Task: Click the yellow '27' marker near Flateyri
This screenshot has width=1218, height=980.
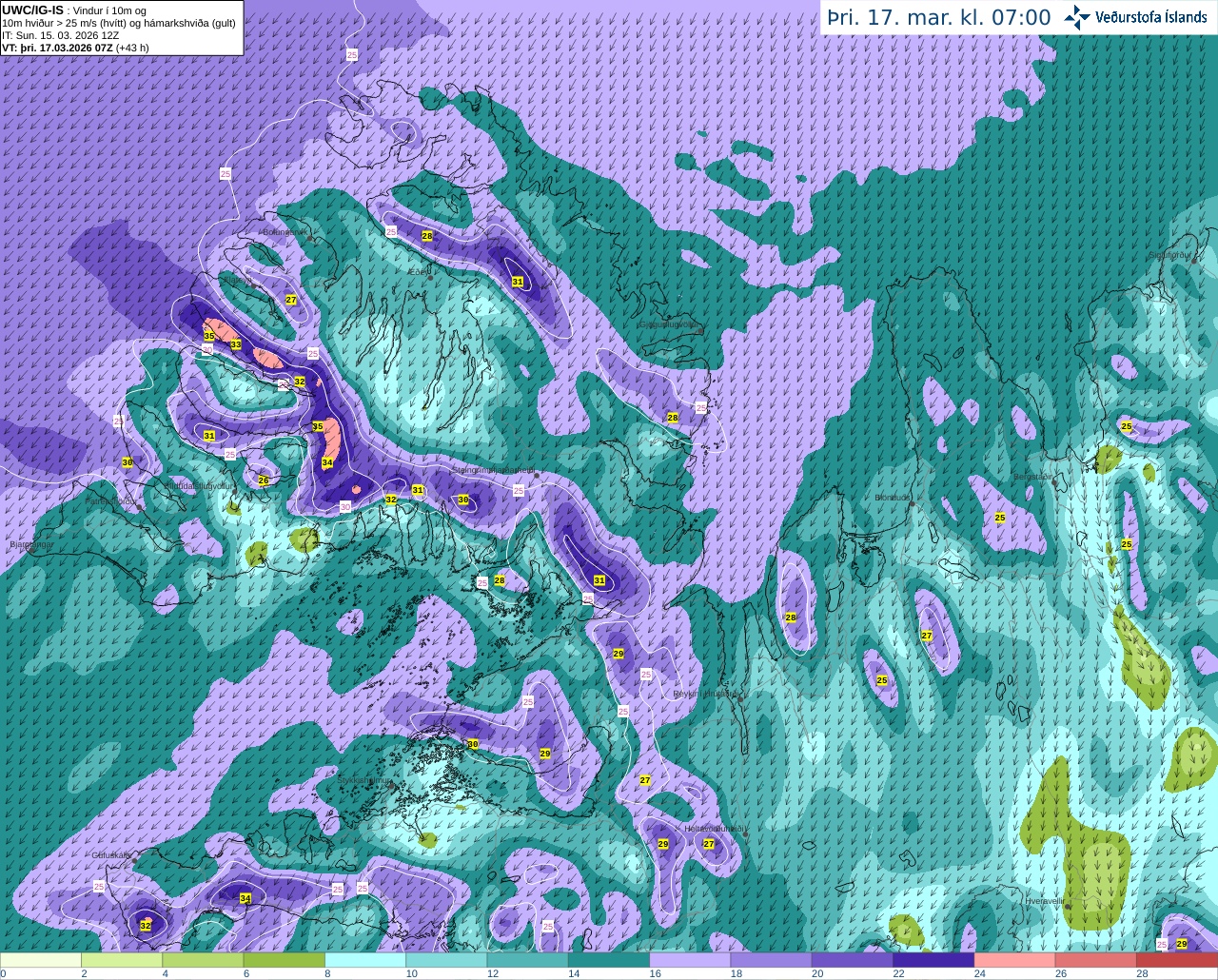Action: (x=291, y=300)
